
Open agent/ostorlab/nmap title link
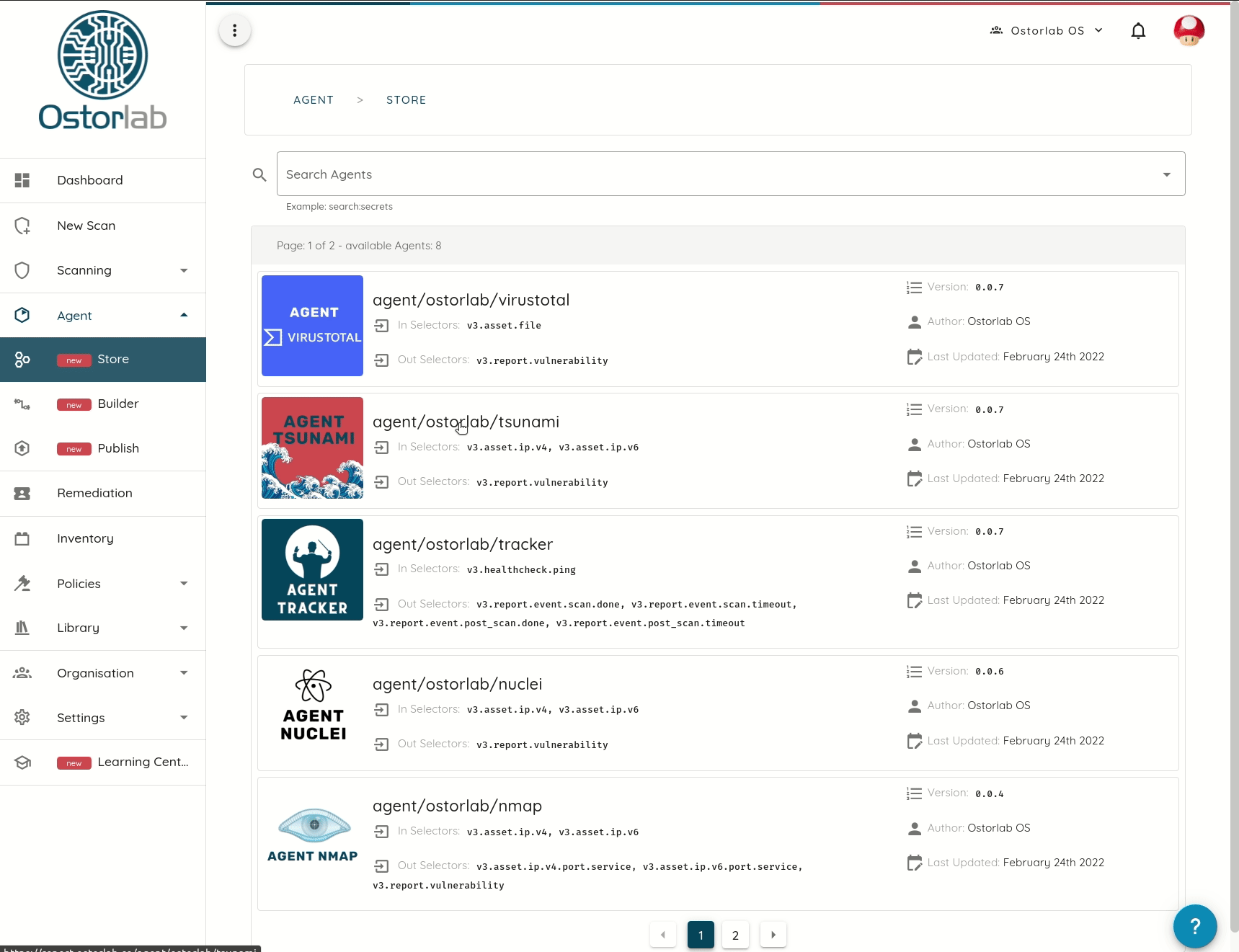tap(457, 806)
